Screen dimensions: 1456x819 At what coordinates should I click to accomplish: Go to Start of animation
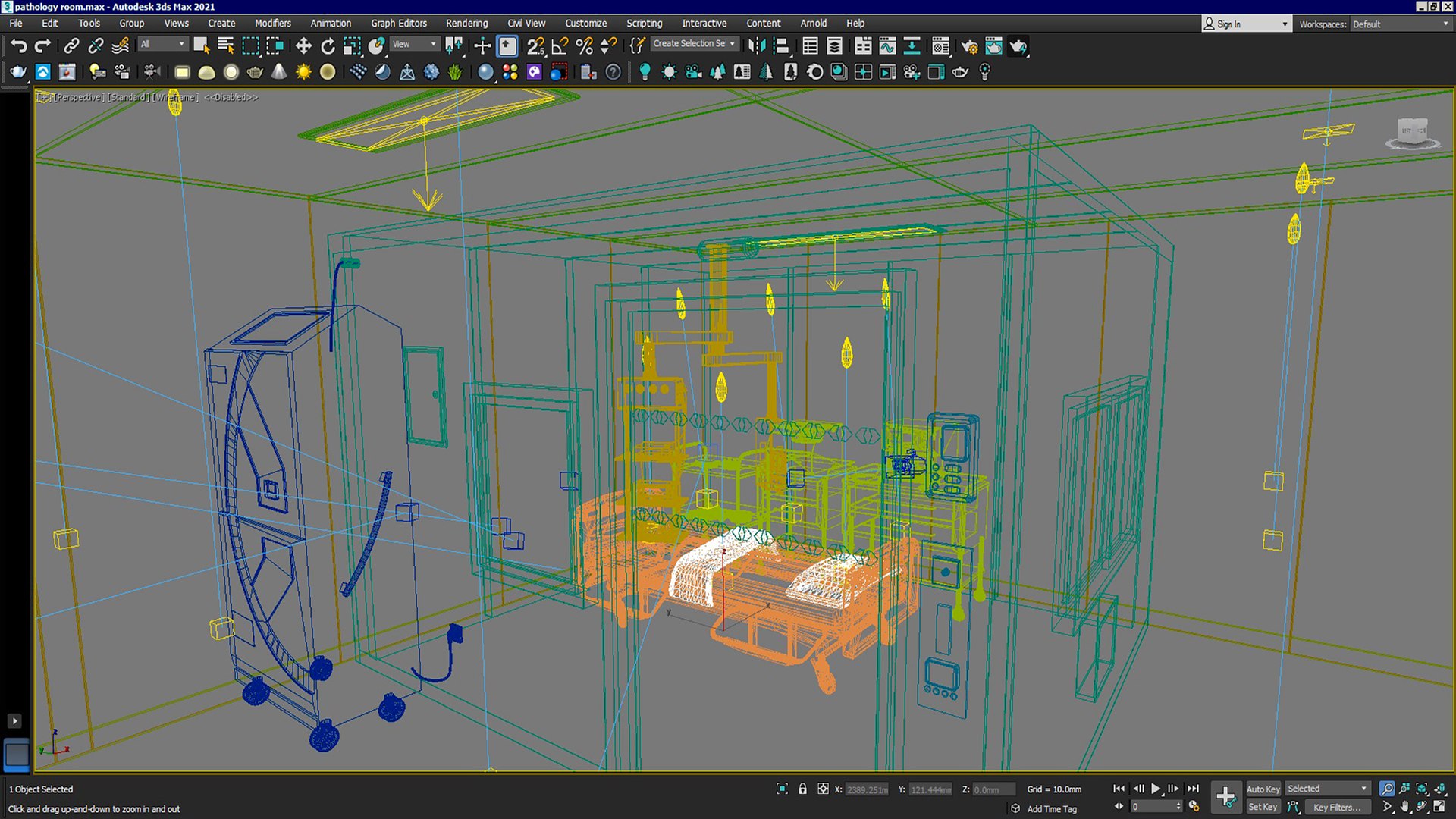click(x=1119, y=789)
